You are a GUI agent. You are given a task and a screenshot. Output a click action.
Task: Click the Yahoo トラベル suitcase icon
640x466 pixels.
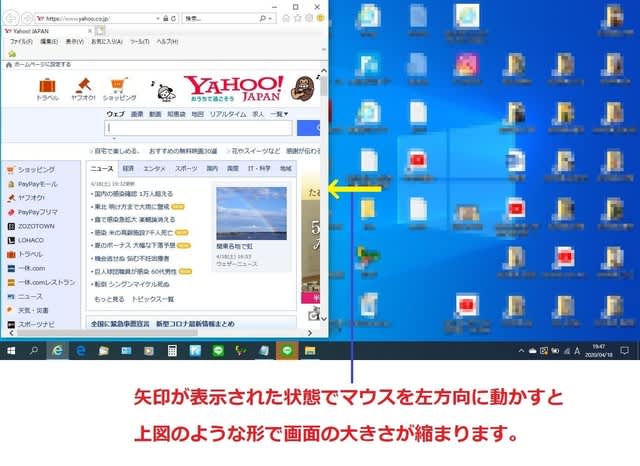46,86
